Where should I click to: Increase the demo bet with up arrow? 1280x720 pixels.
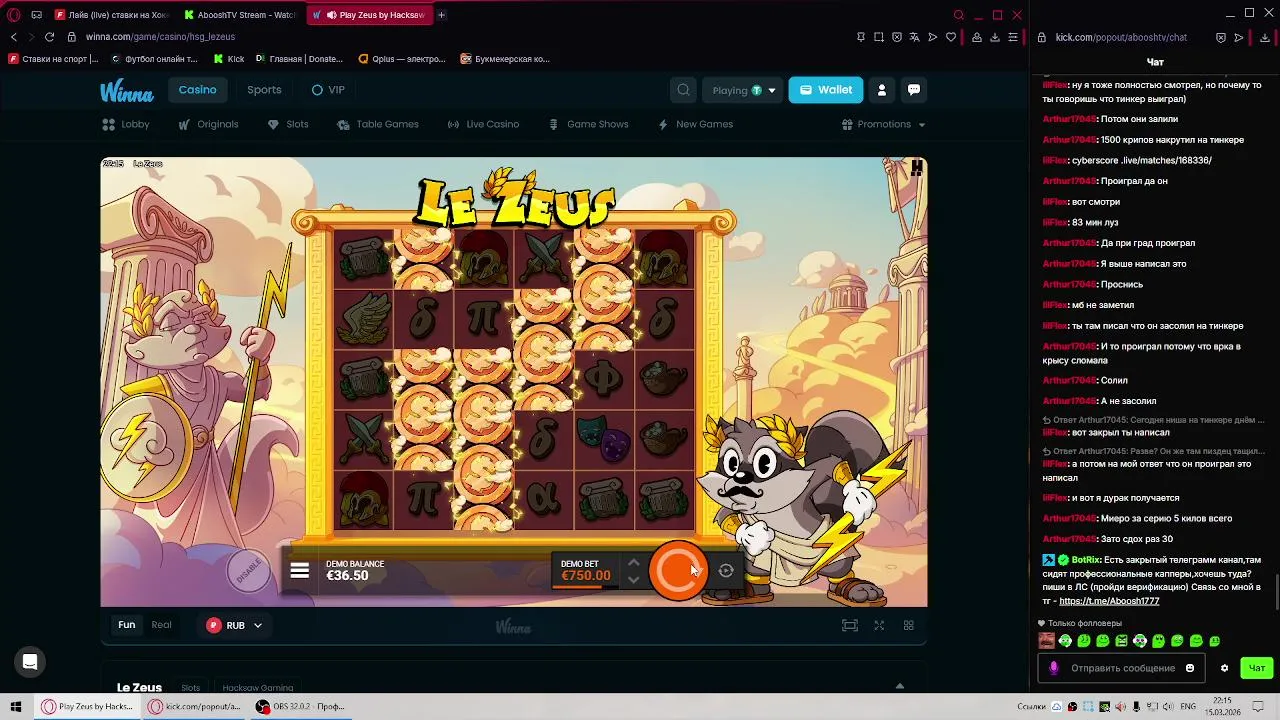pos(633,562)
